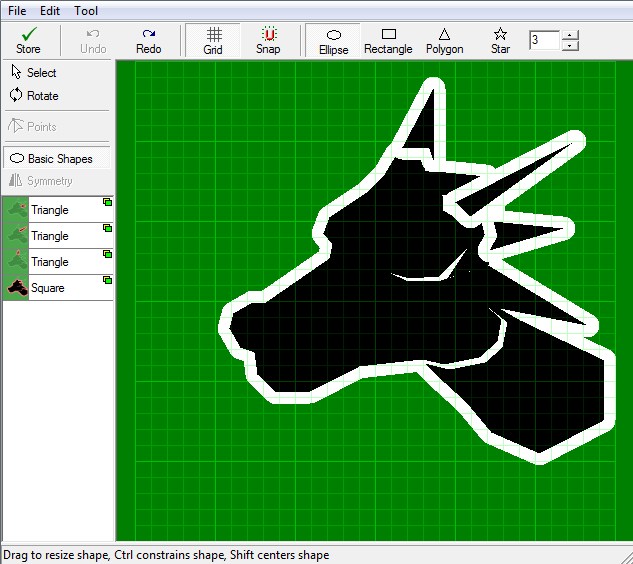Click the Square shape thumbnail preview

coord(16,287)
